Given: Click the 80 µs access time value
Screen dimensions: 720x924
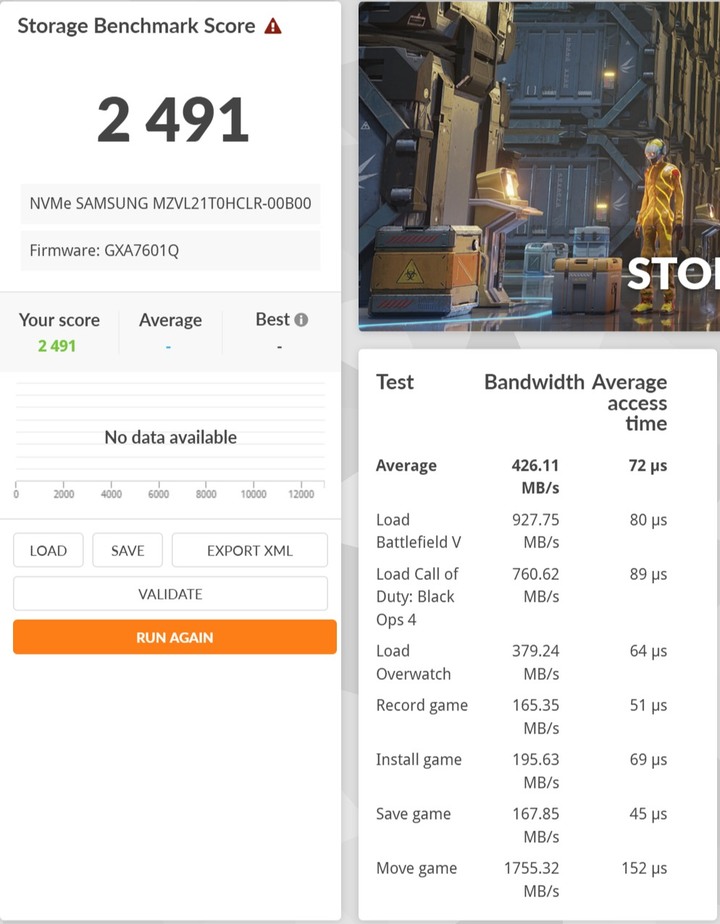Looking at the screenshot, I should (648, 520).
